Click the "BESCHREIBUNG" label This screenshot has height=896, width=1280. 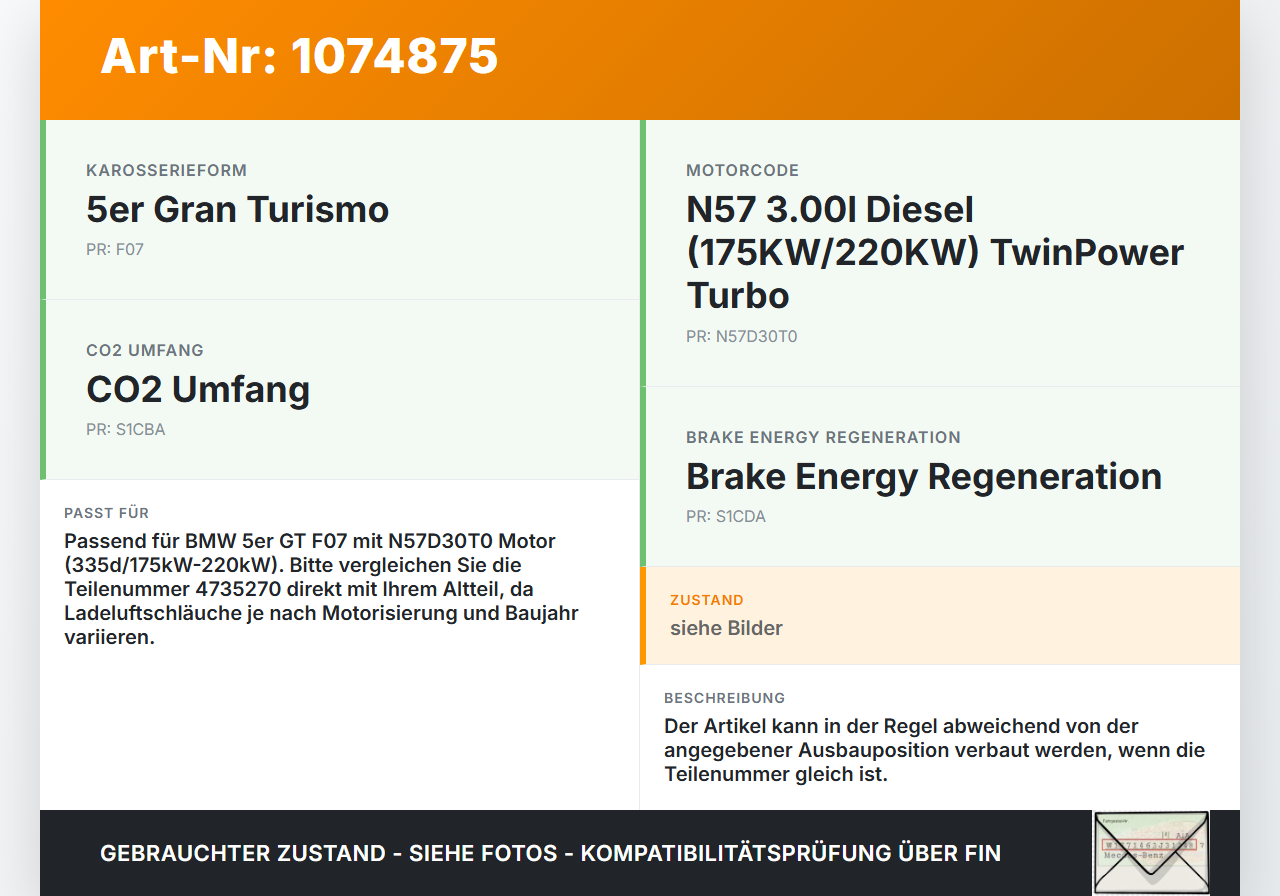coord(725,698)
